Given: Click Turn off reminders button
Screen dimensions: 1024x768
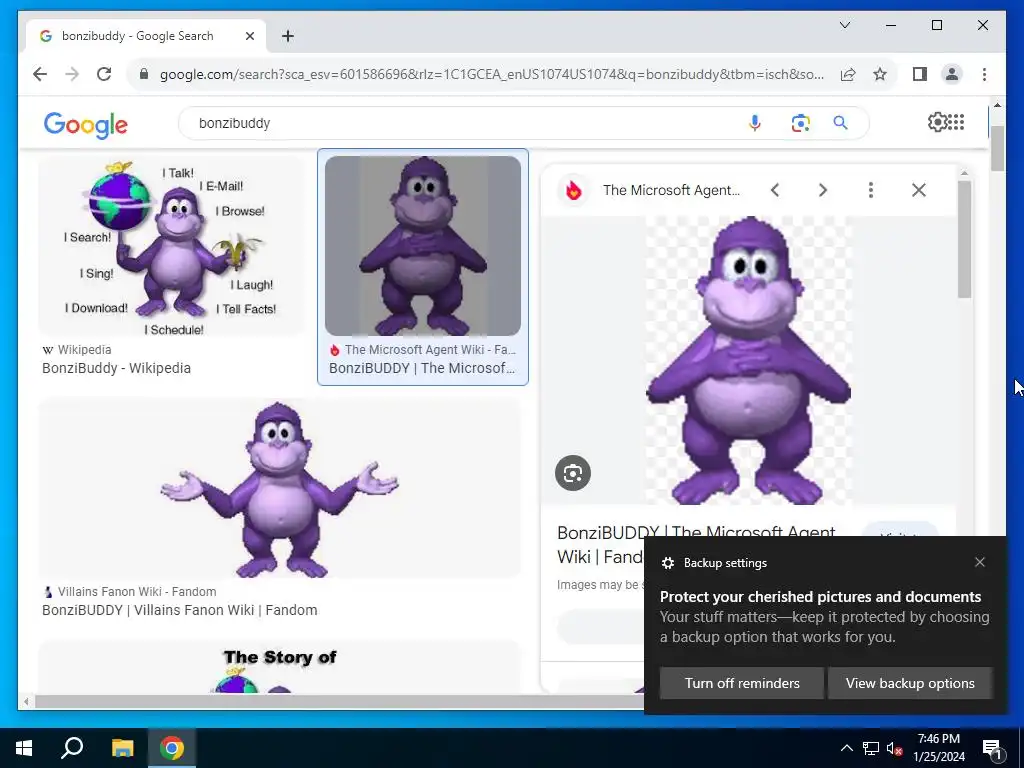Looking at the screenshot, I should click(742, 683).
